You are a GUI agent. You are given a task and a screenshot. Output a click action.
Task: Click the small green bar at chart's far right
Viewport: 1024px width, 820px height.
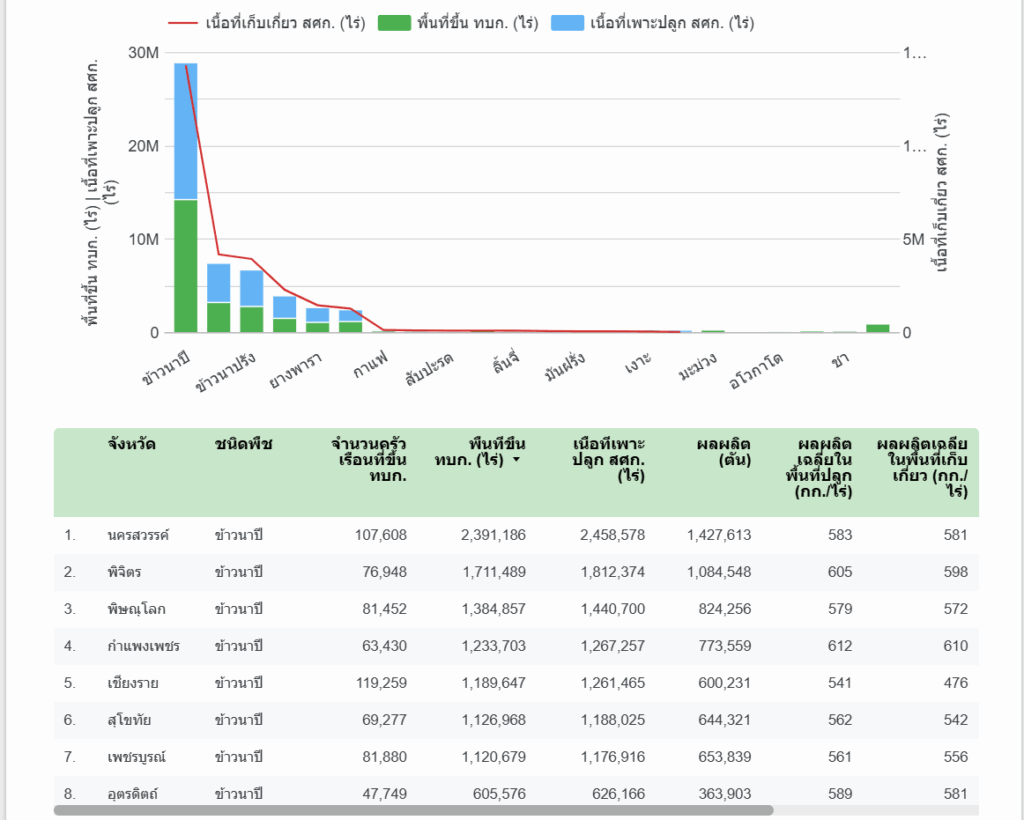[x=877, y=328]
